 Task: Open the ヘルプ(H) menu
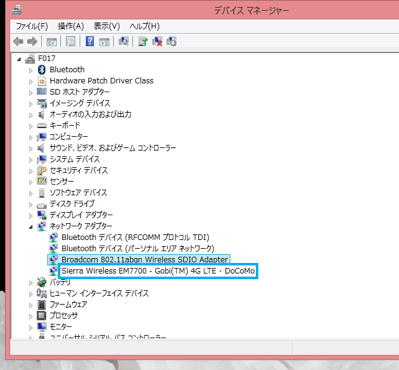(145, 26)
